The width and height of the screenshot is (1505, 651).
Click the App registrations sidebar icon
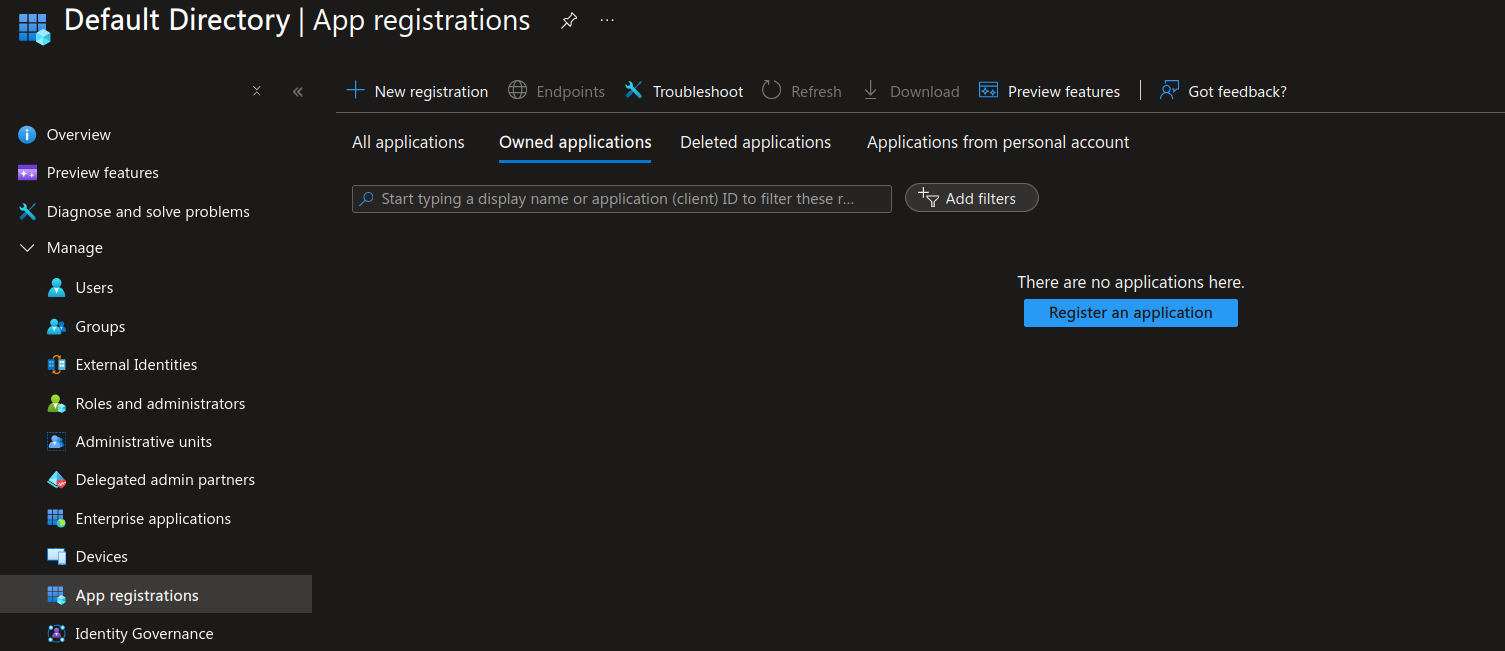tap(56, 596)
